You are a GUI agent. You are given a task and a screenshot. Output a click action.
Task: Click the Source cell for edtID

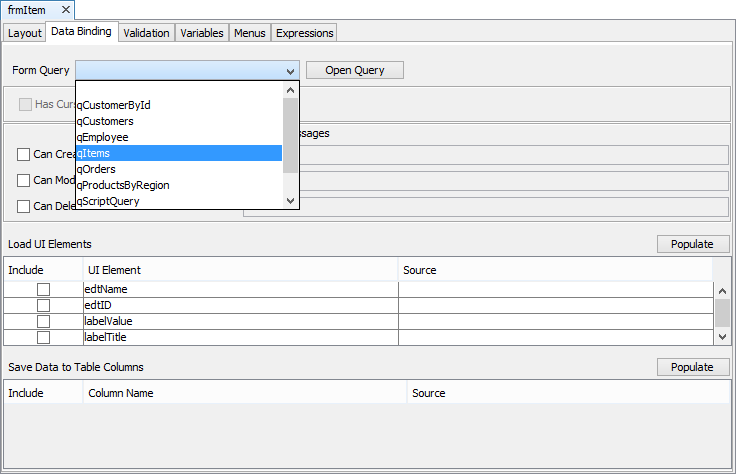click(555, 305)
